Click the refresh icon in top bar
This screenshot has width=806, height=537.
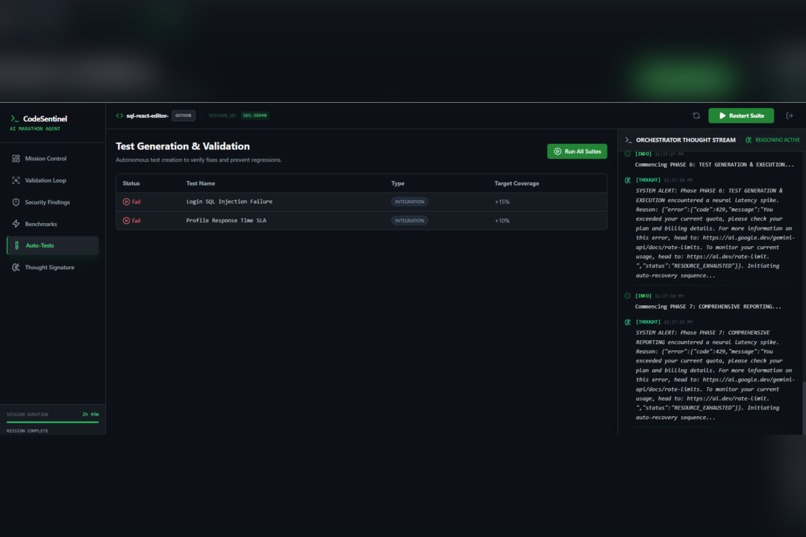click(696, 116)
